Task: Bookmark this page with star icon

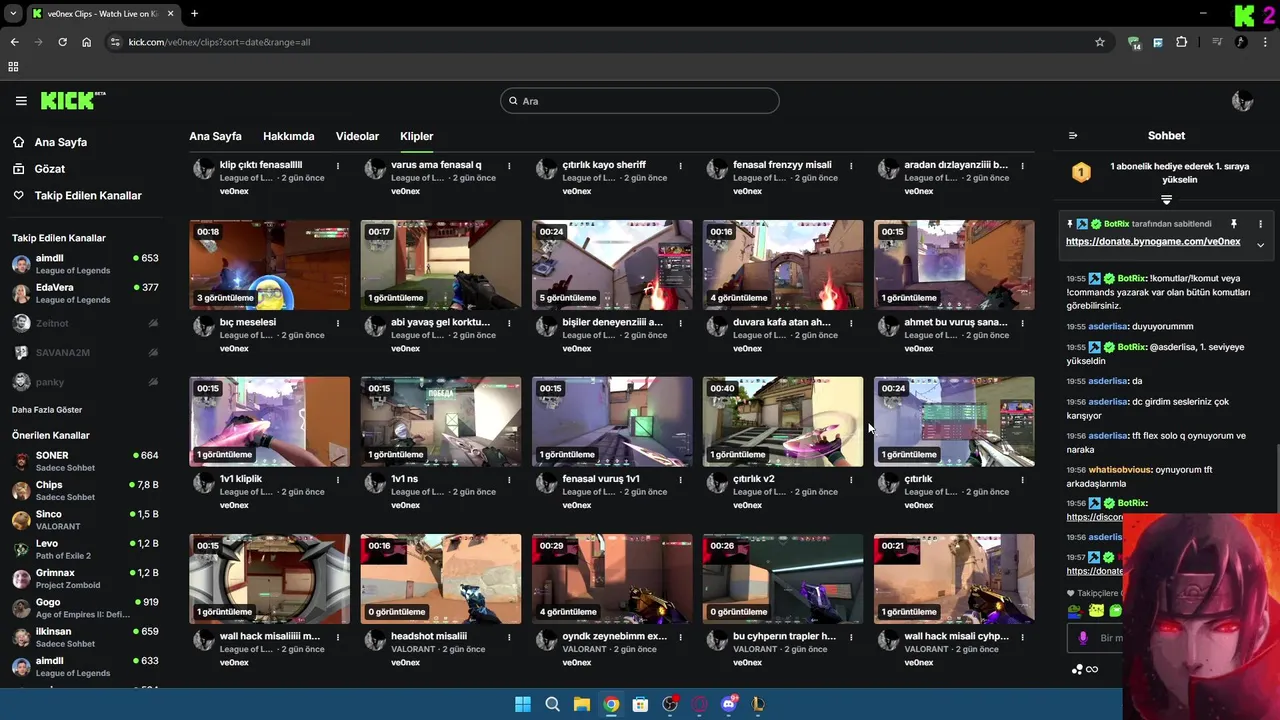Action: [x=1100, y=42]
